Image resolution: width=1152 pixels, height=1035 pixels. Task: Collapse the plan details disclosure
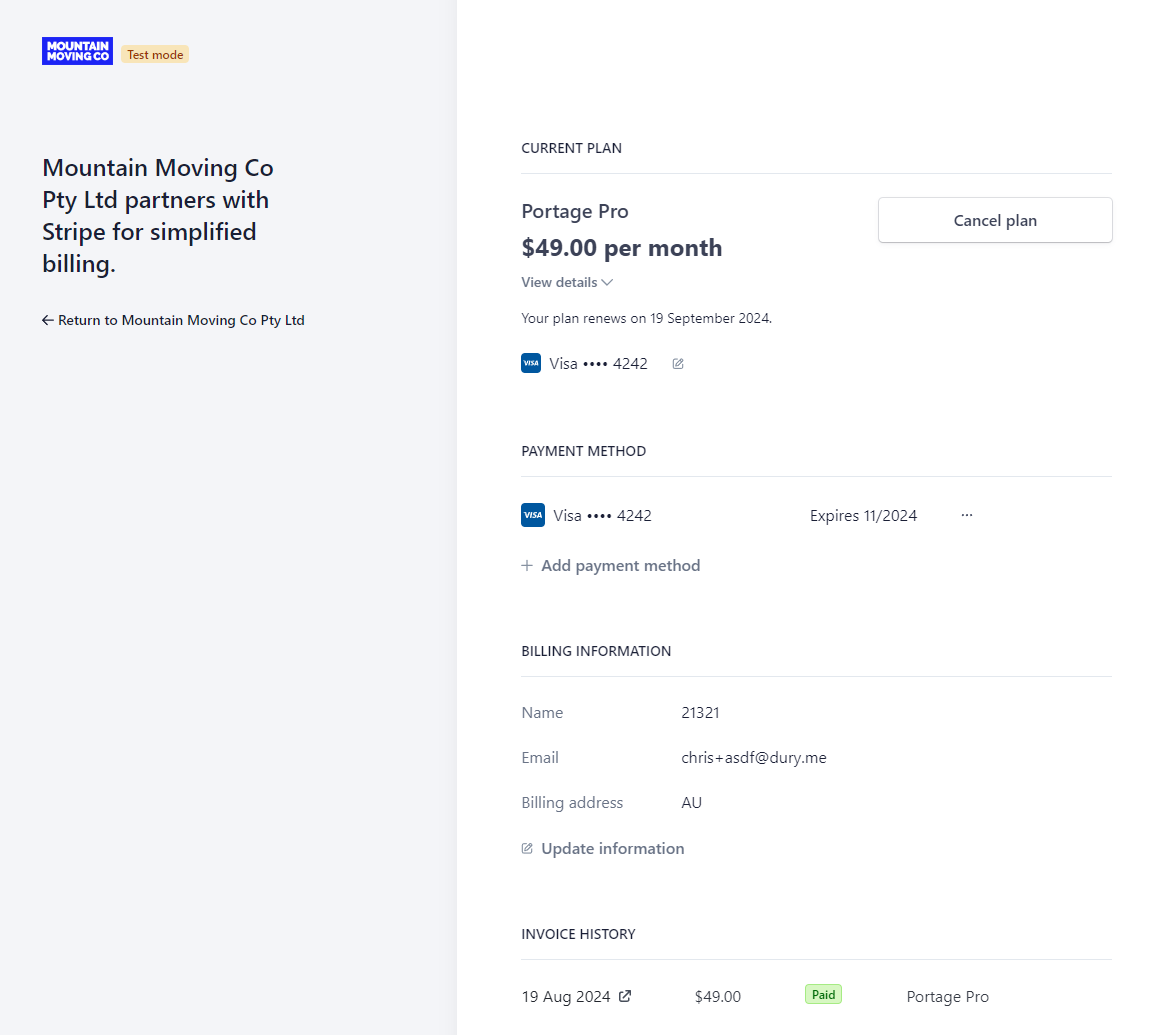567,282
